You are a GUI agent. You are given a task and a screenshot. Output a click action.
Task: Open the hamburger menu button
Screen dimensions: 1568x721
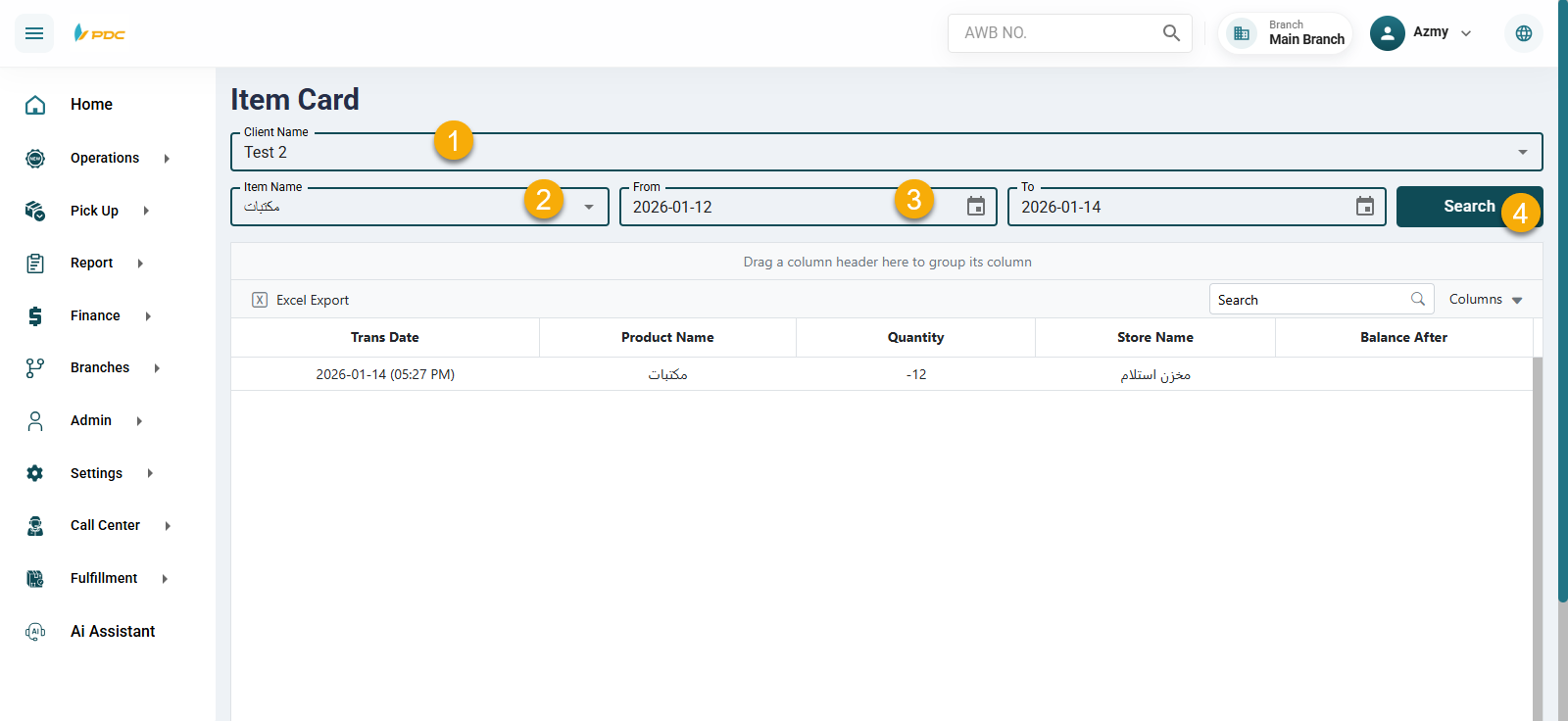34,33
